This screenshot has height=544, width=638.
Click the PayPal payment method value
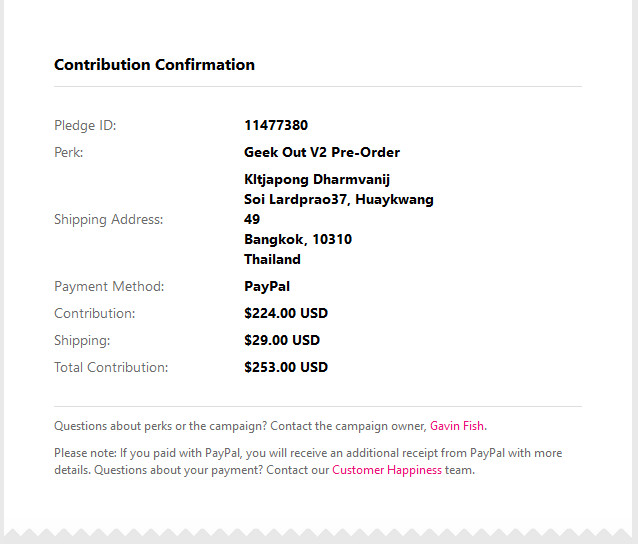coord(266,287)
